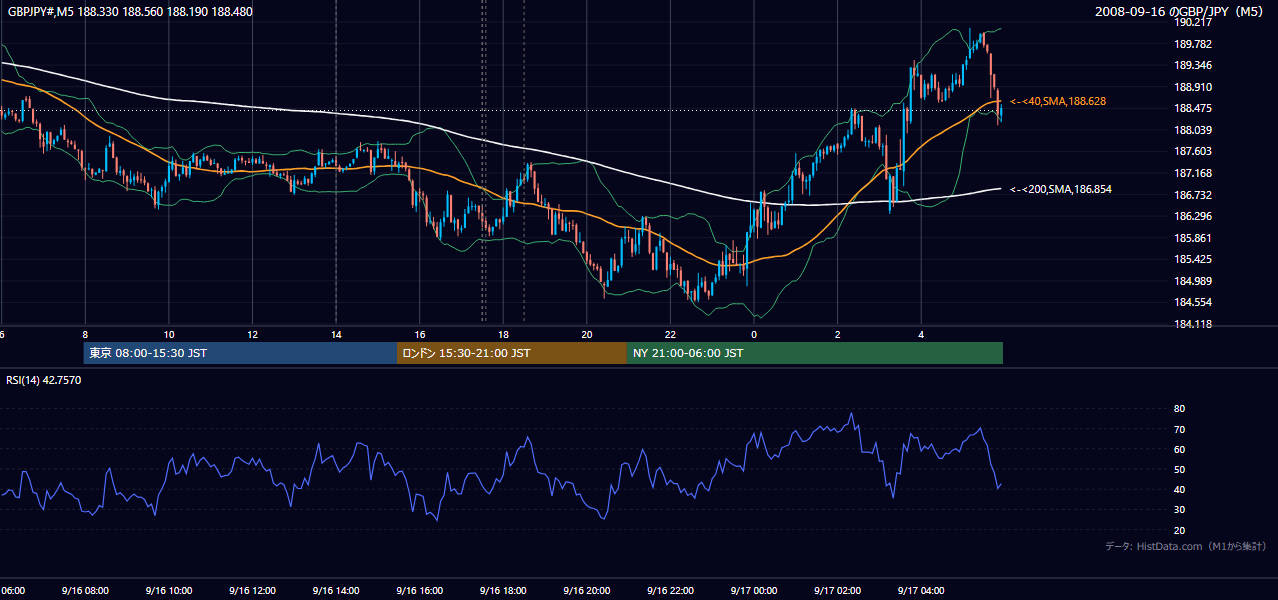Click midnight hour label 0 under price chart
The width and height of the screenshot is (1278, 600).
(754, 335)
